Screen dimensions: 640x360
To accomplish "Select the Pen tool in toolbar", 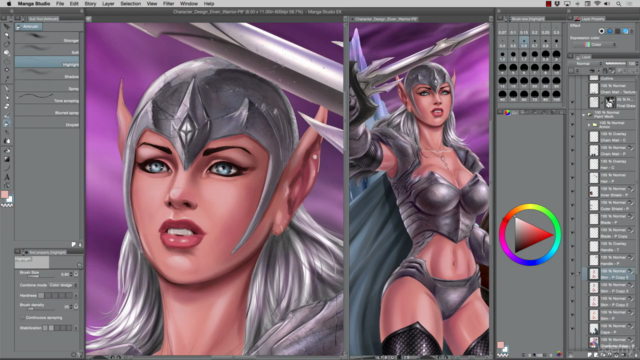I will click(x=7, y=88).
